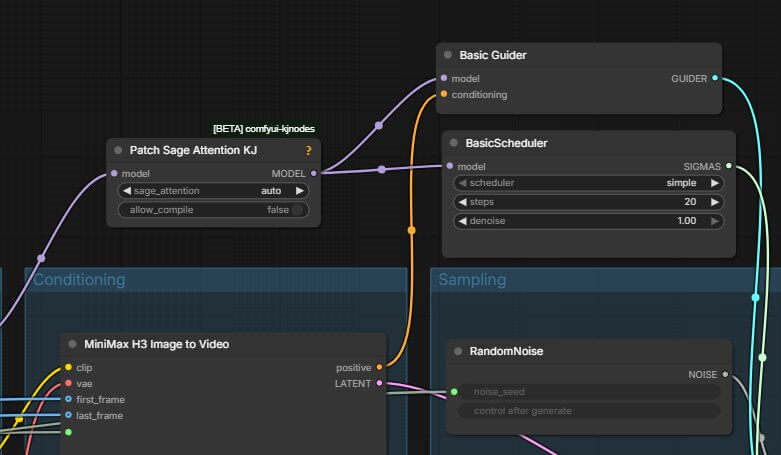
Task: Open help question mark on Patch Sage Attention
Action: tap(308, 151)
